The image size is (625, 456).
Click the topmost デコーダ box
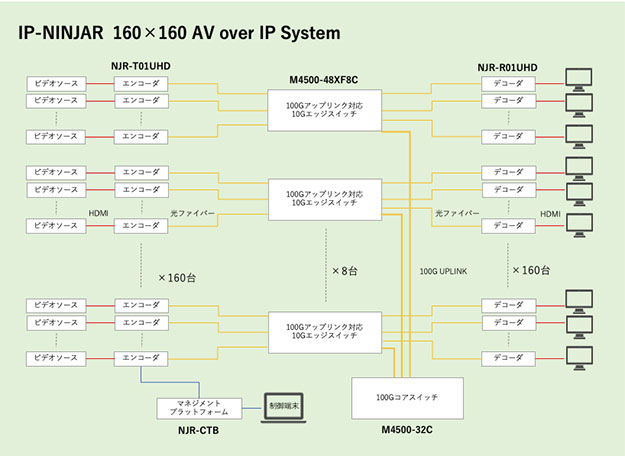[x=507, y=84]
